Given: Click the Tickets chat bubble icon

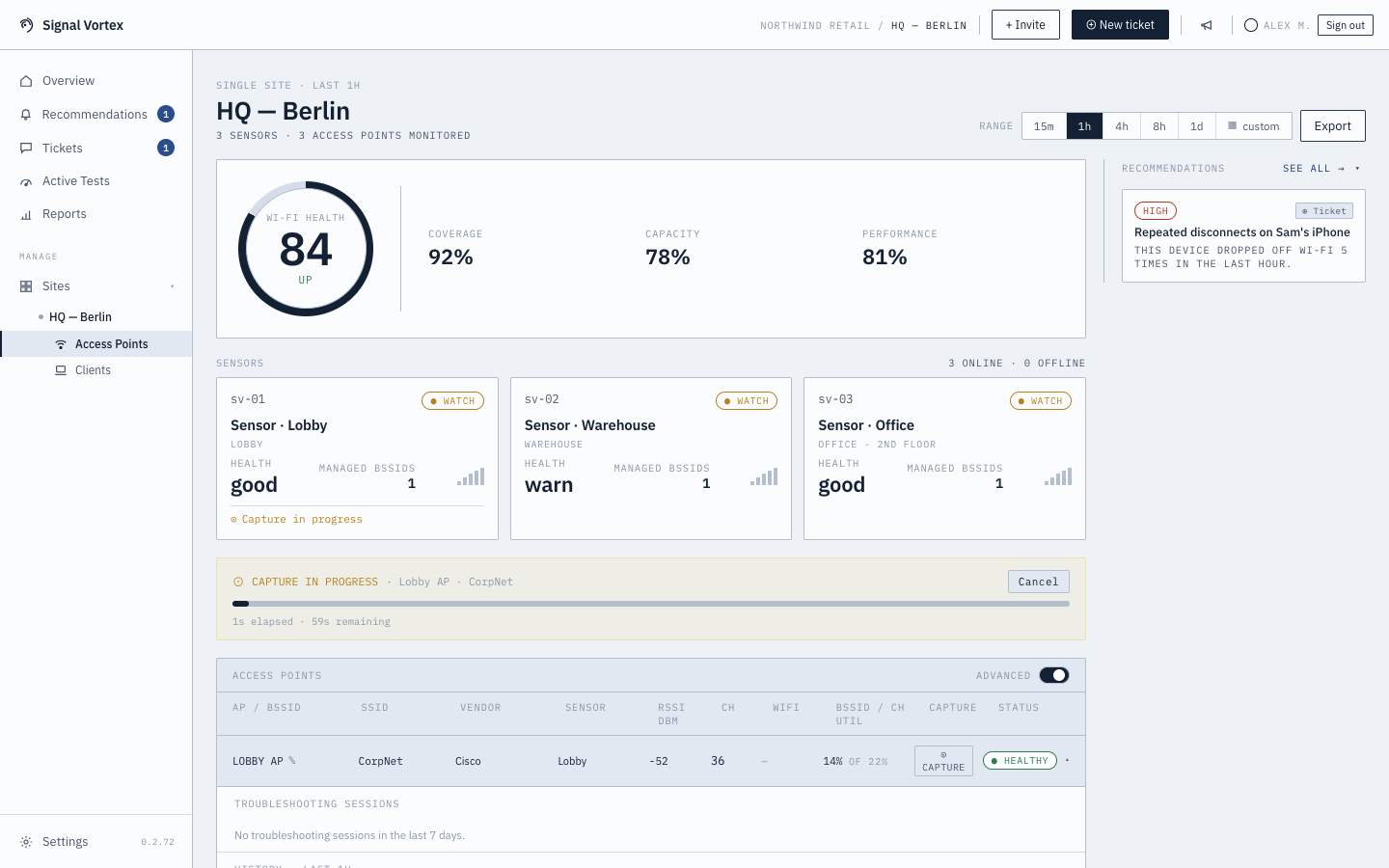Looking at the screenshot, I should click(x=26, y=149).
